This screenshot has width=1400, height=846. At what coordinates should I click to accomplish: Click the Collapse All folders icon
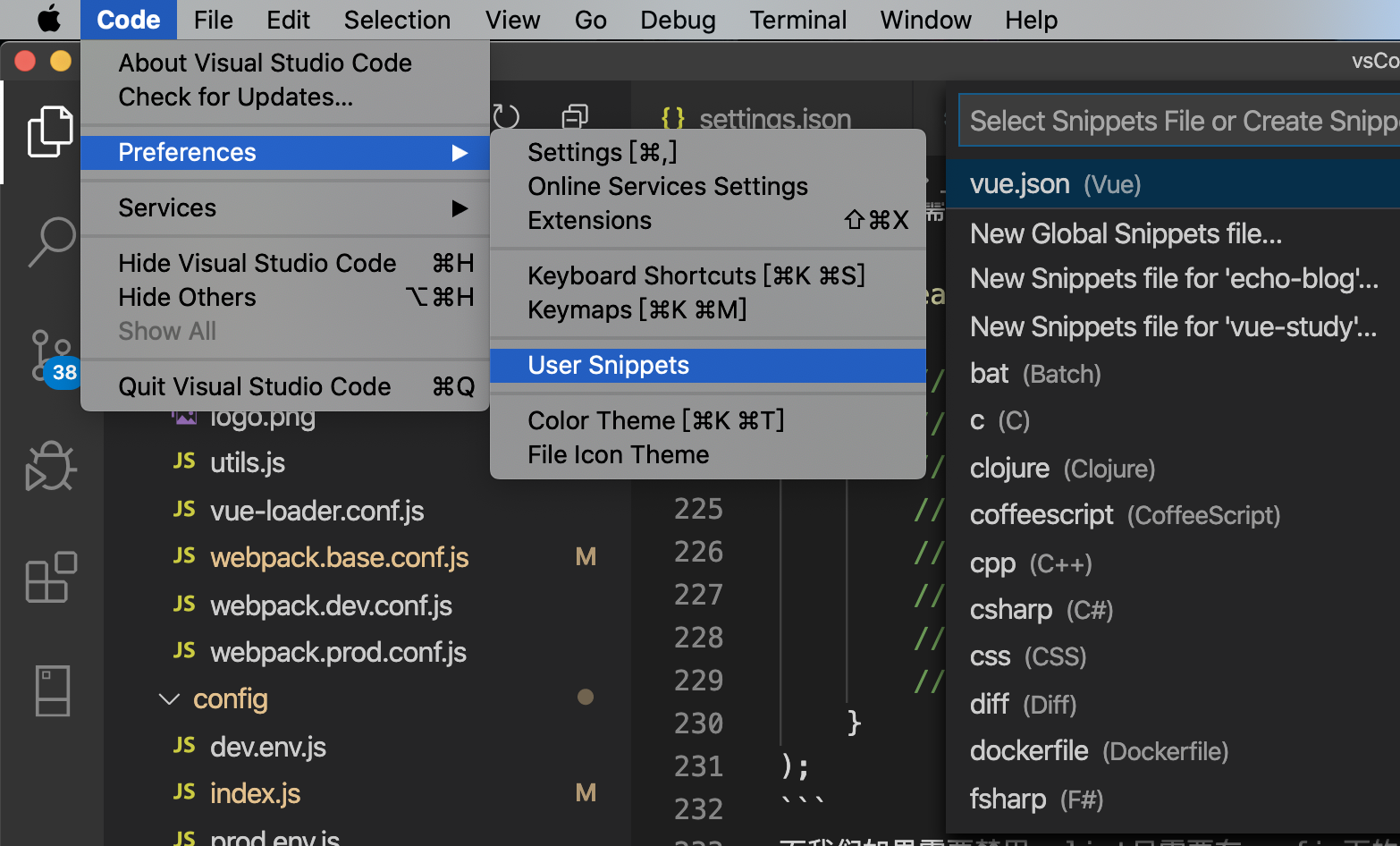pos(575,116)
